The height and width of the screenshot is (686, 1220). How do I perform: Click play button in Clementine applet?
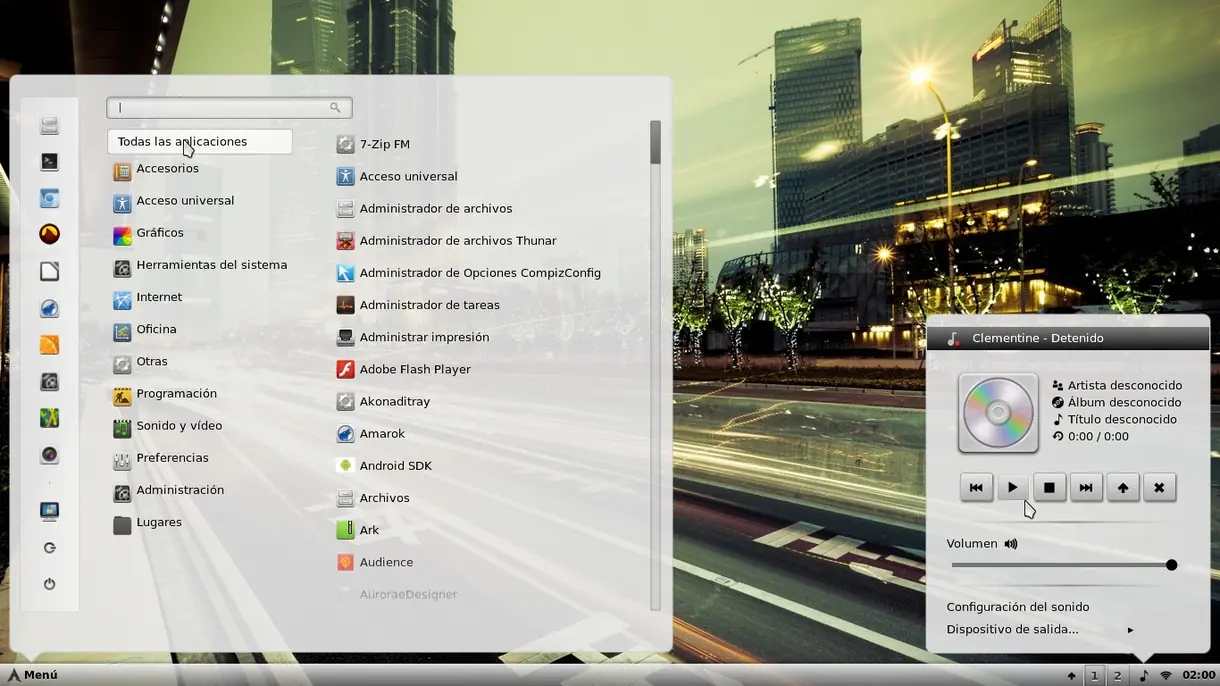pyautogui.click(x=1012, y=487)
